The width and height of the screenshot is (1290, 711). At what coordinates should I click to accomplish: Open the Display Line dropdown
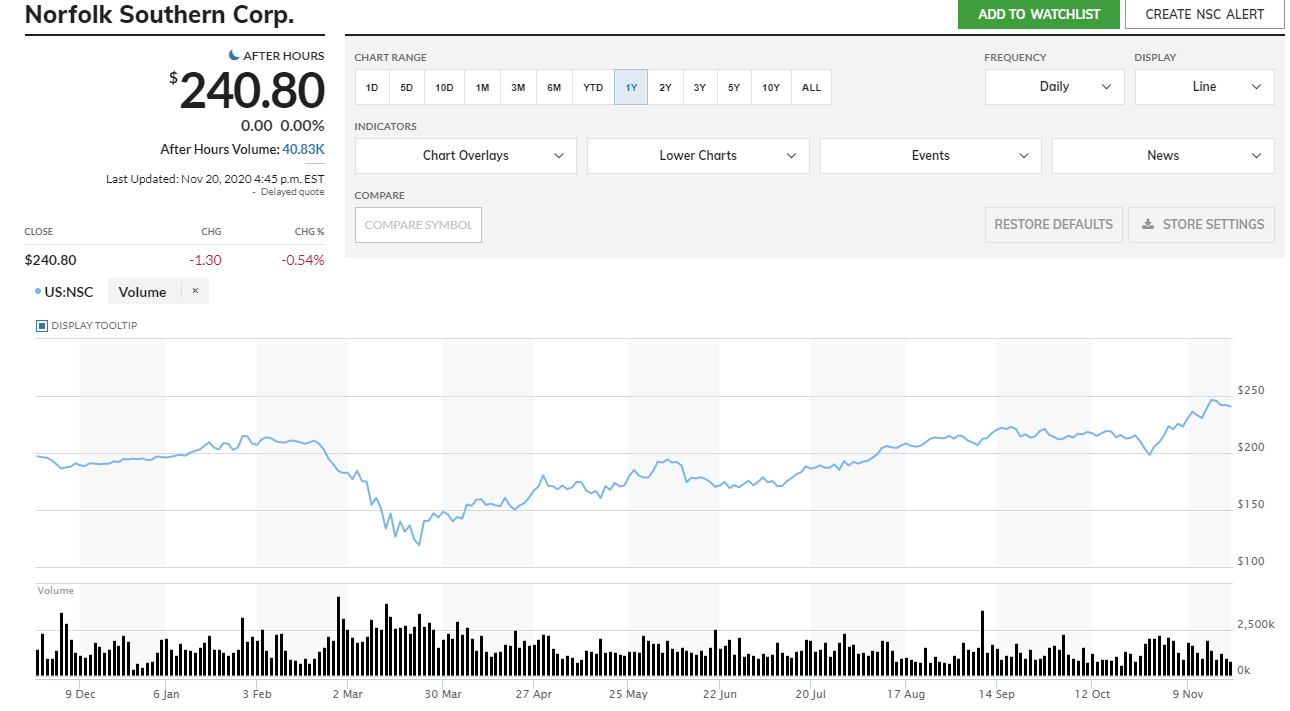click(x=1204, y=87)
